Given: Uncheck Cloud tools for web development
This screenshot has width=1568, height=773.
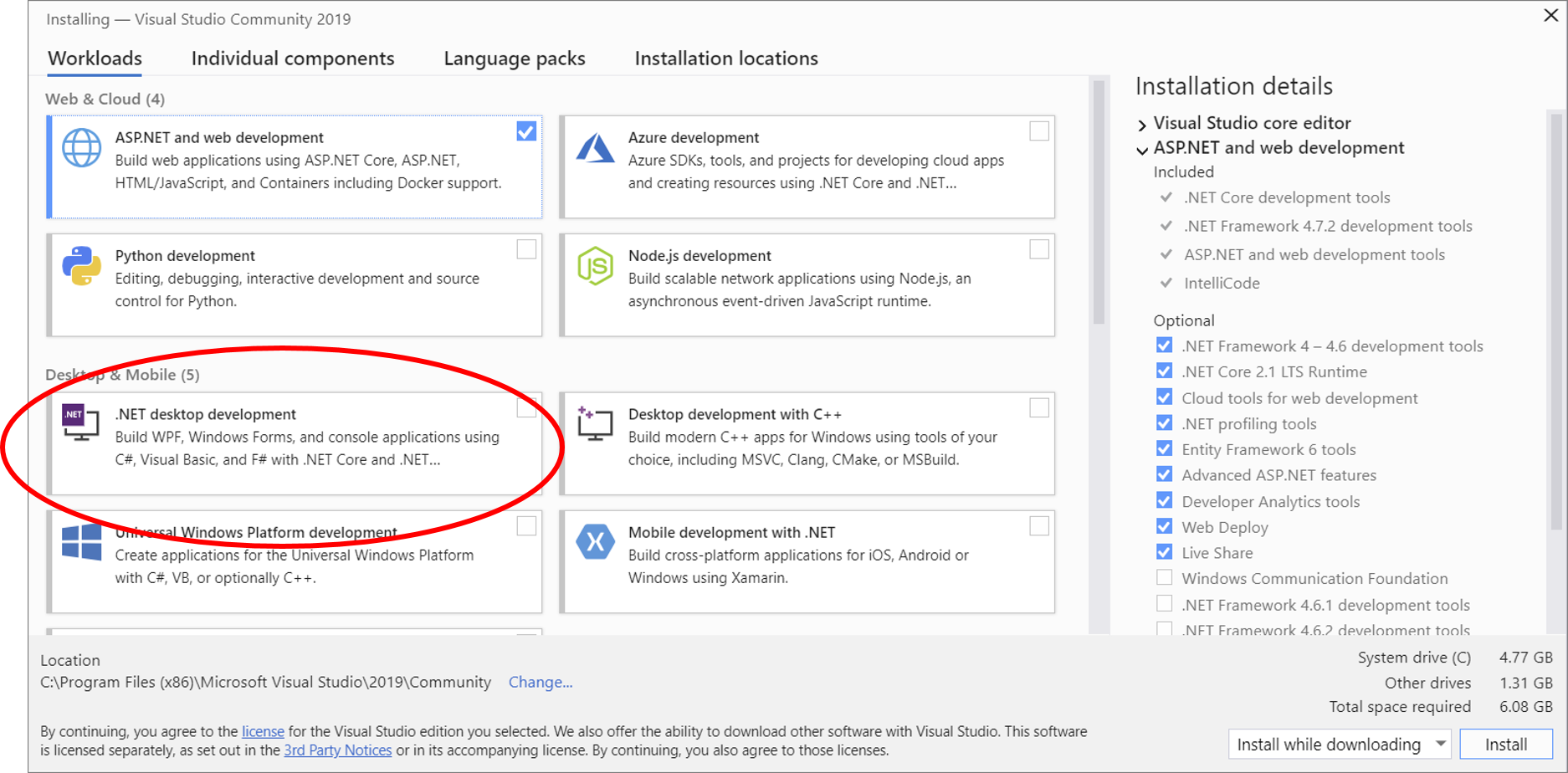Looking at the screenshot, I should tap(1164, 397).
